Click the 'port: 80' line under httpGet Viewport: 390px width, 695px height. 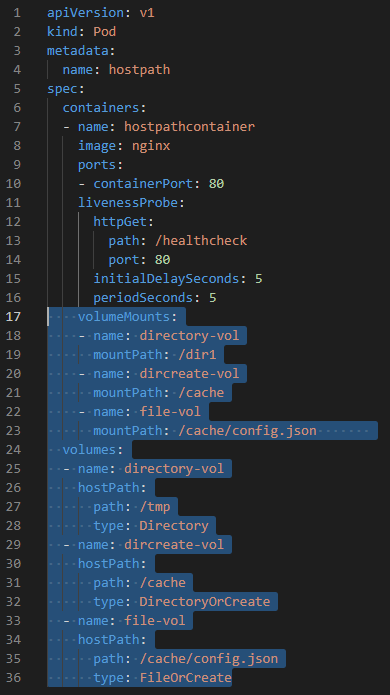pos(140,260)
